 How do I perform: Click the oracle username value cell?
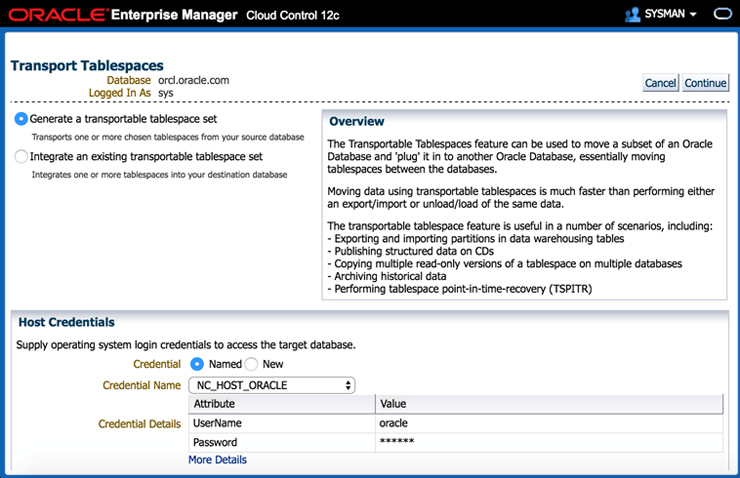396,423
